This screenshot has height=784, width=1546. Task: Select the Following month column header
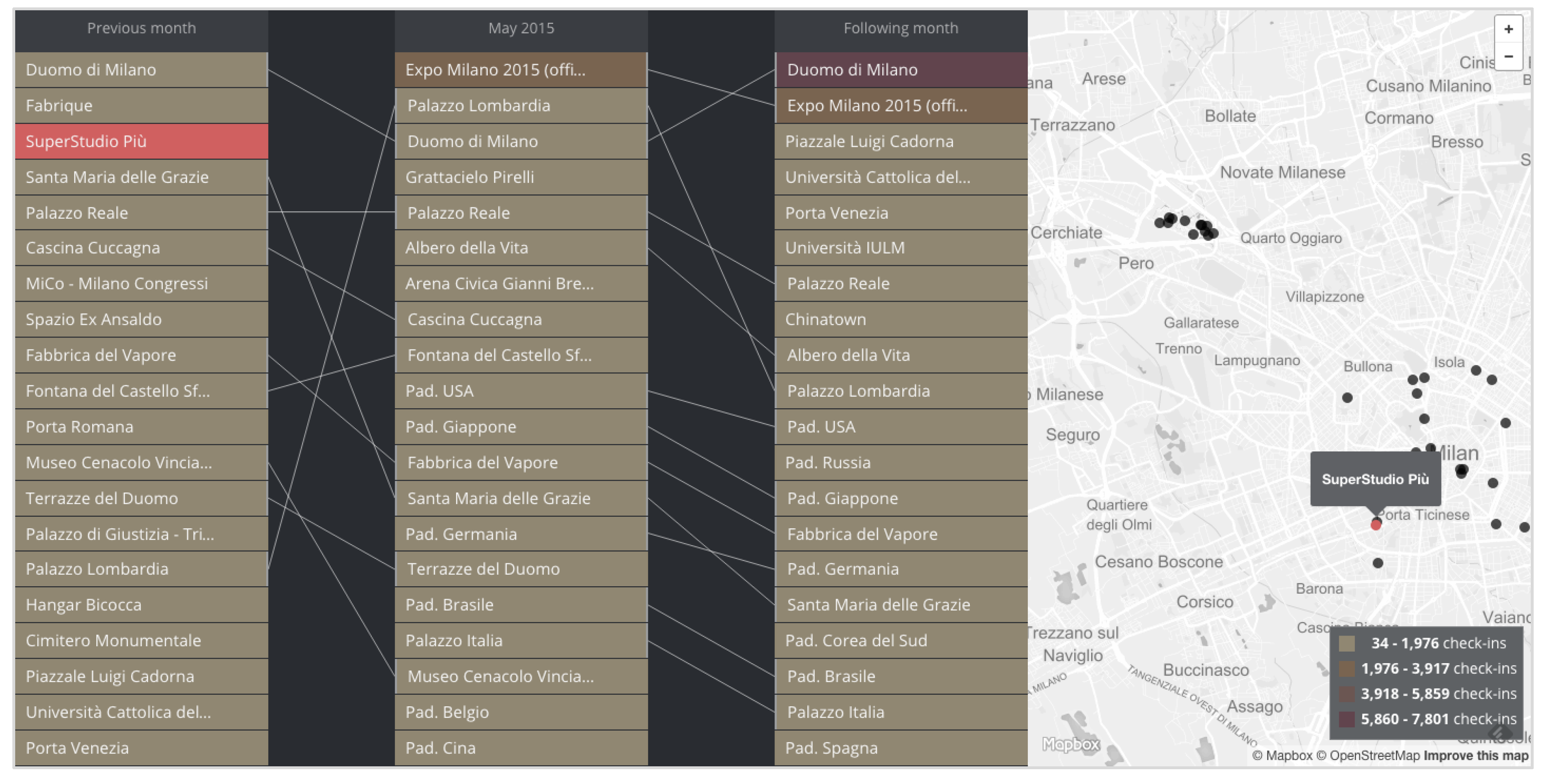click(x=900, y=28)
